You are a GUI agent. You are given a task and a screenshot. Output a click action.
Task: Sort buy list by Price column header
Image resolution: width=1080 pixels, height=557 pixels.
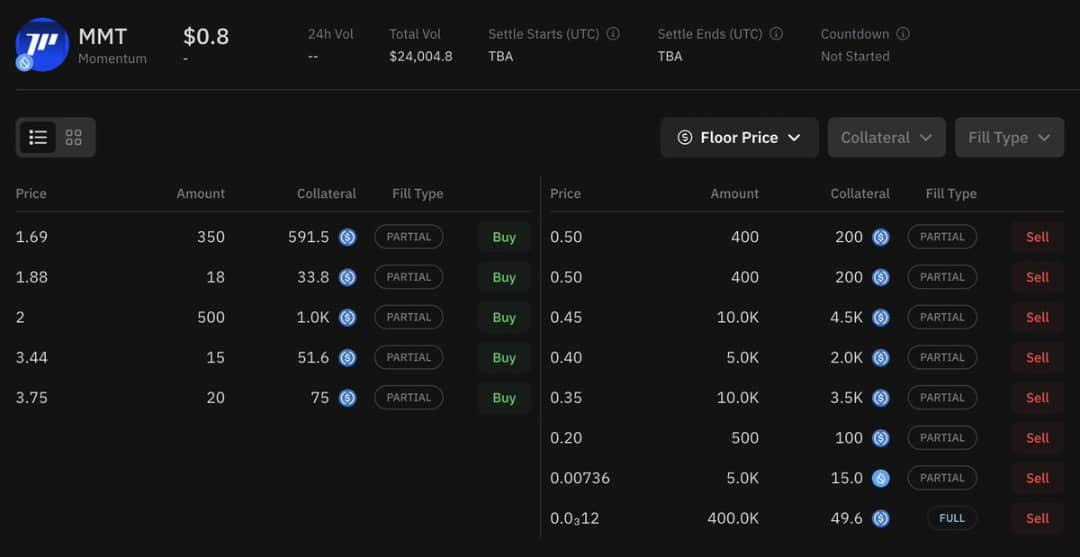31,193
